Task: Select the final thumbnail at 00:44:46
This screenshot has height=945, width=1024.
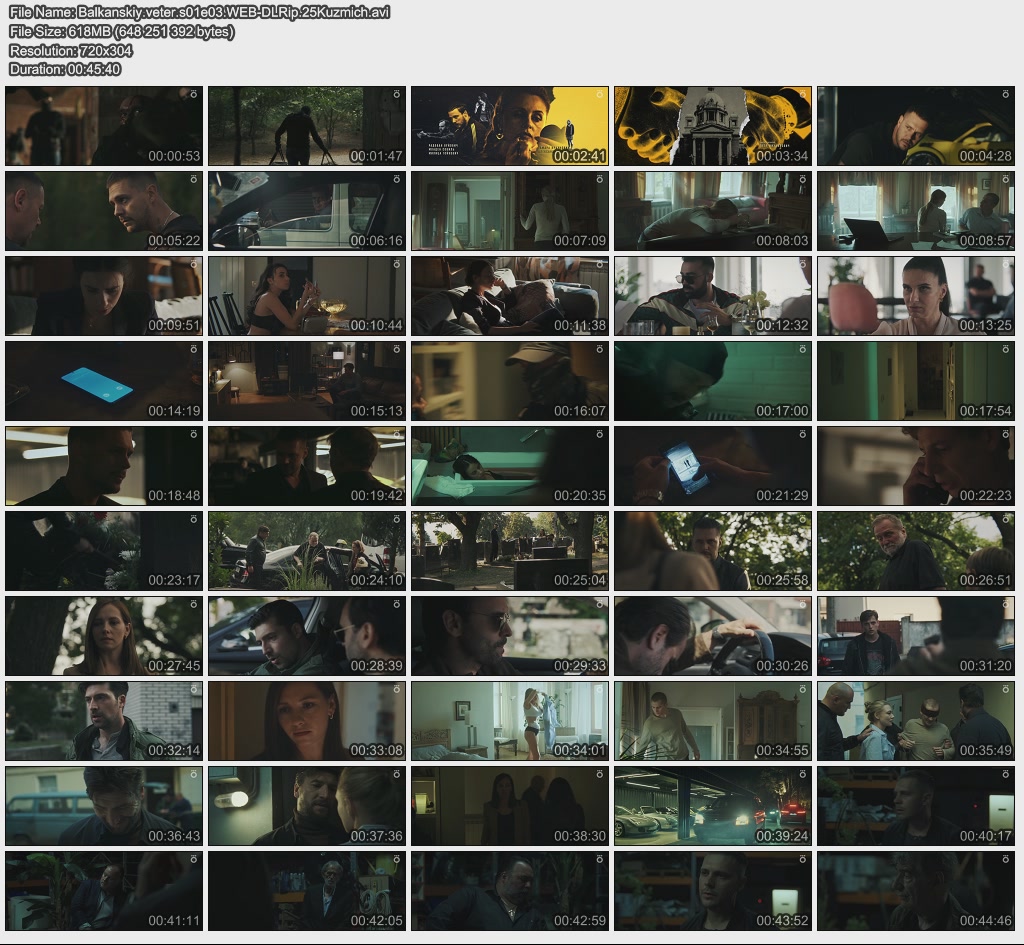Action: pyautogui.click(x=916, y=891)
